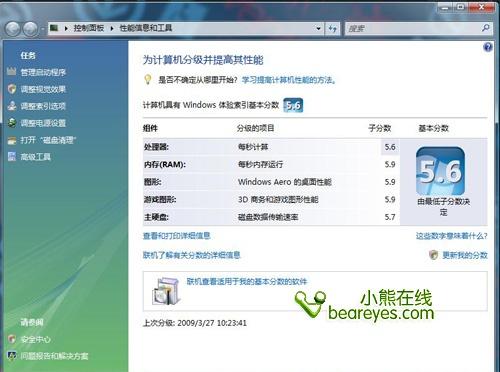Screen dimensions: 500x372
Task: Click the 上次分级 date text
Action: click(x=195, y=323)
